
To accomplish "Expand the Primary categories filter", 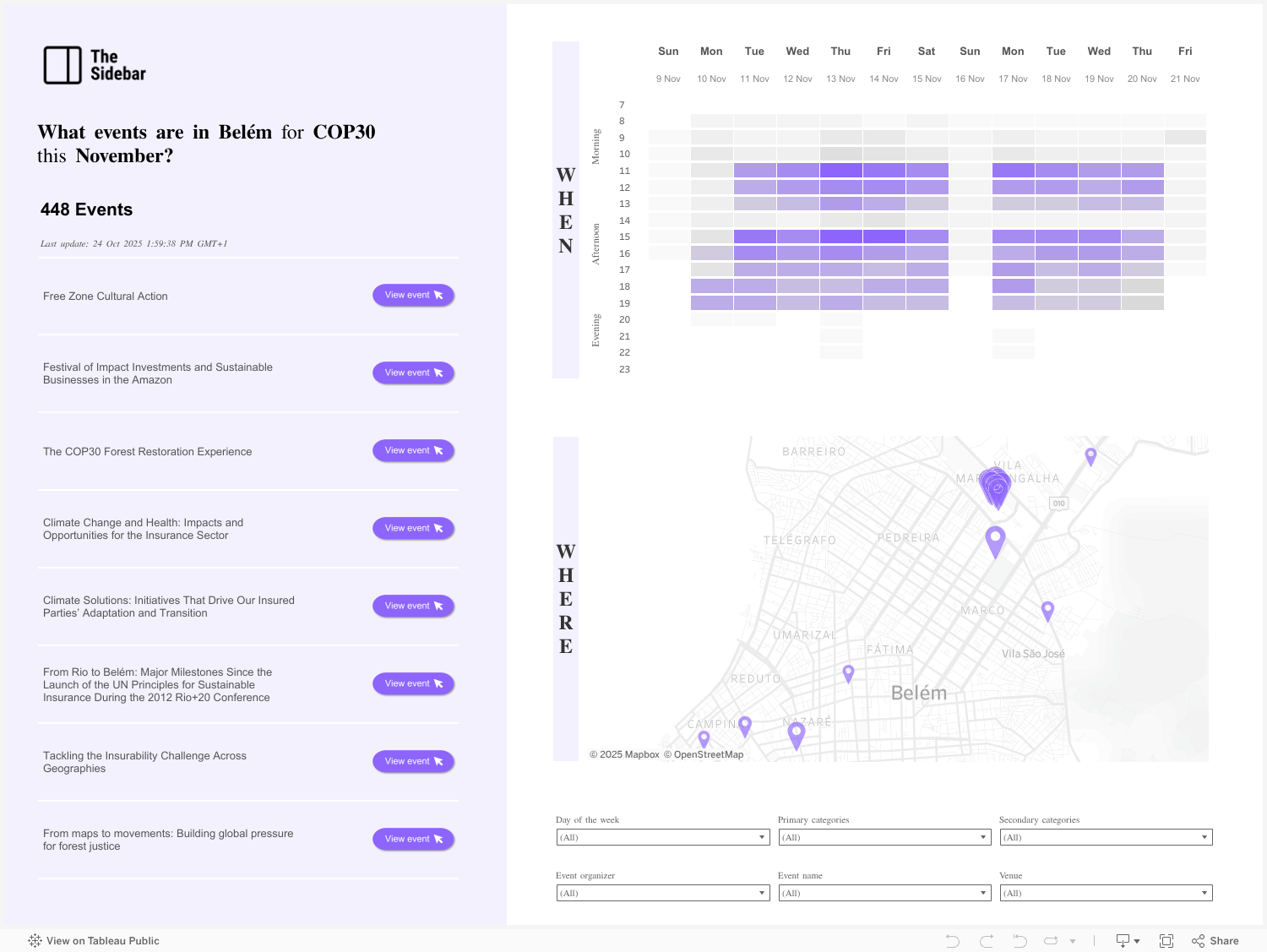I will (x=884, y=837).
